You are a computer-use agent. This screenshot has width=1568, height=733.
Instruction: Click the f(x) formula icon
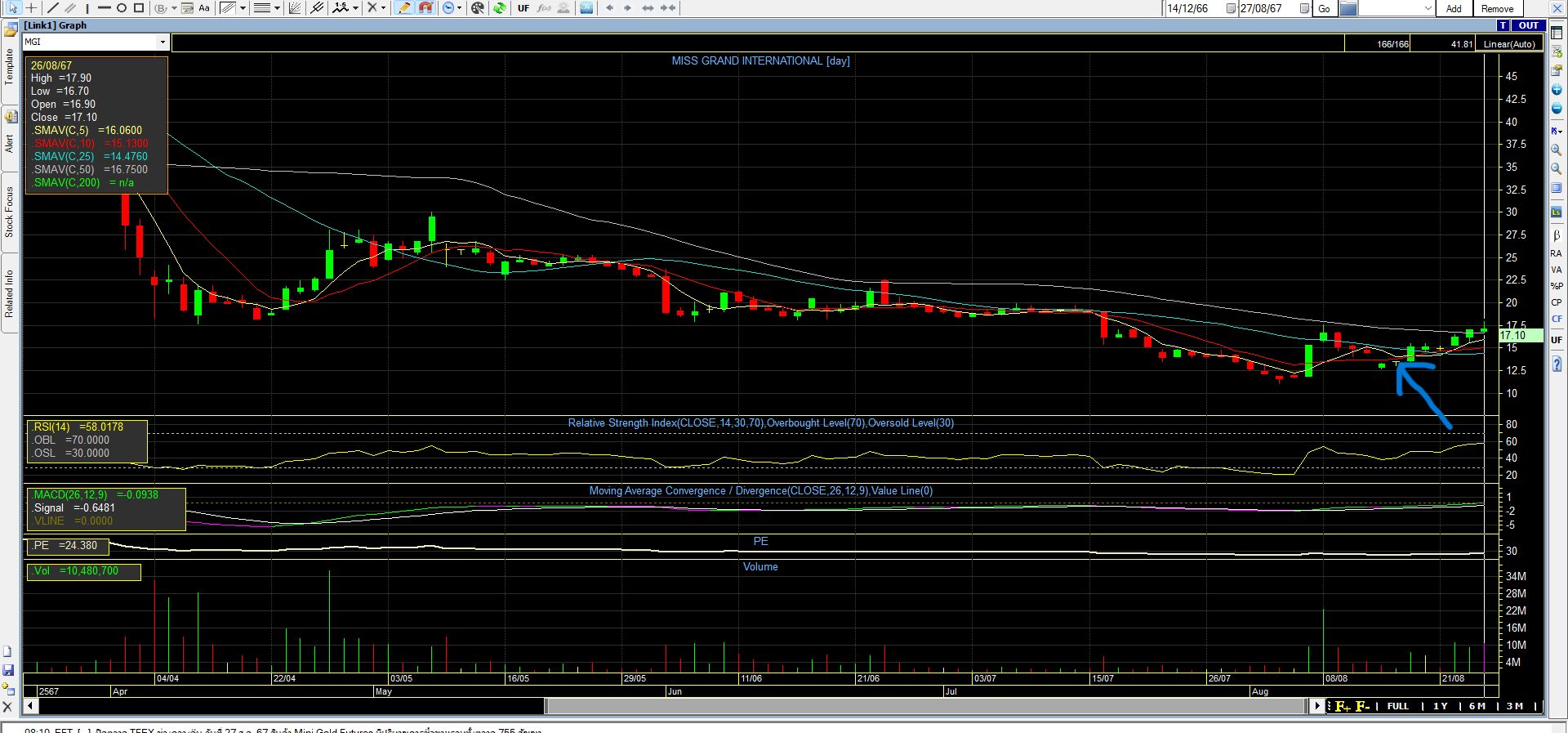544,8
